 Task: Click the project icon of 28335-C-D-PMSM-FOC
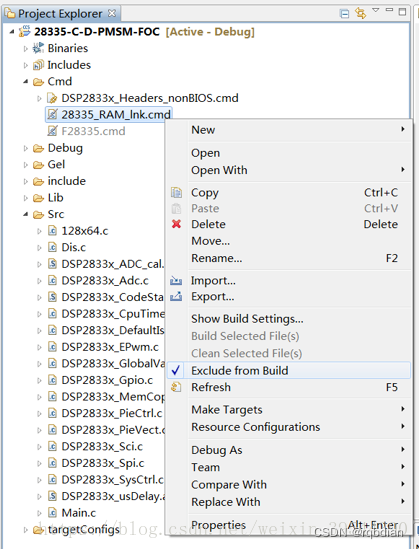[x=25, y=32]
